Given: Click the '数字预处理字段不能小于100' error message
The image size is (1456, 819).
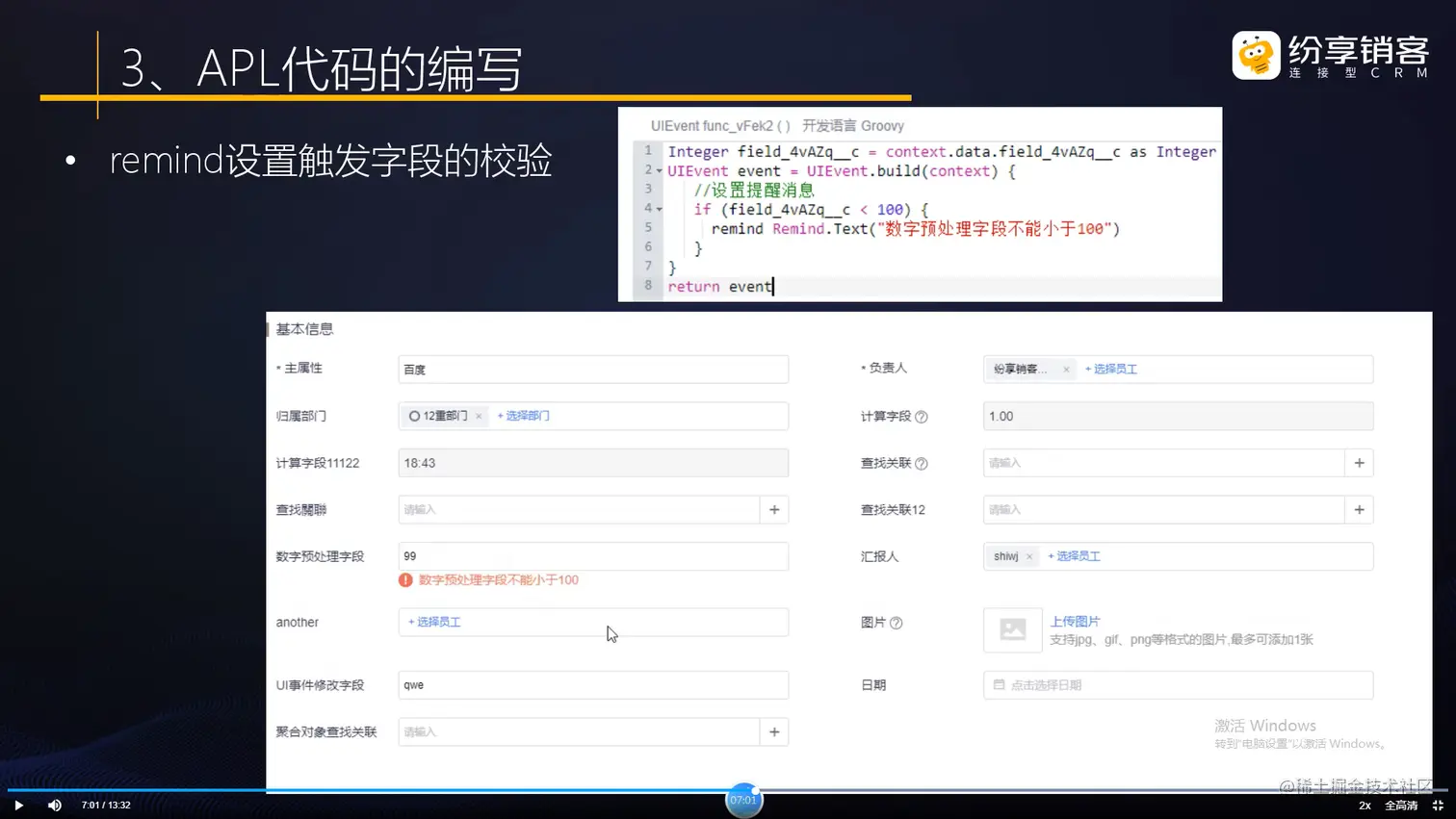Looking at the screenshot, I should pyautogui.click(x=499, y=580).
